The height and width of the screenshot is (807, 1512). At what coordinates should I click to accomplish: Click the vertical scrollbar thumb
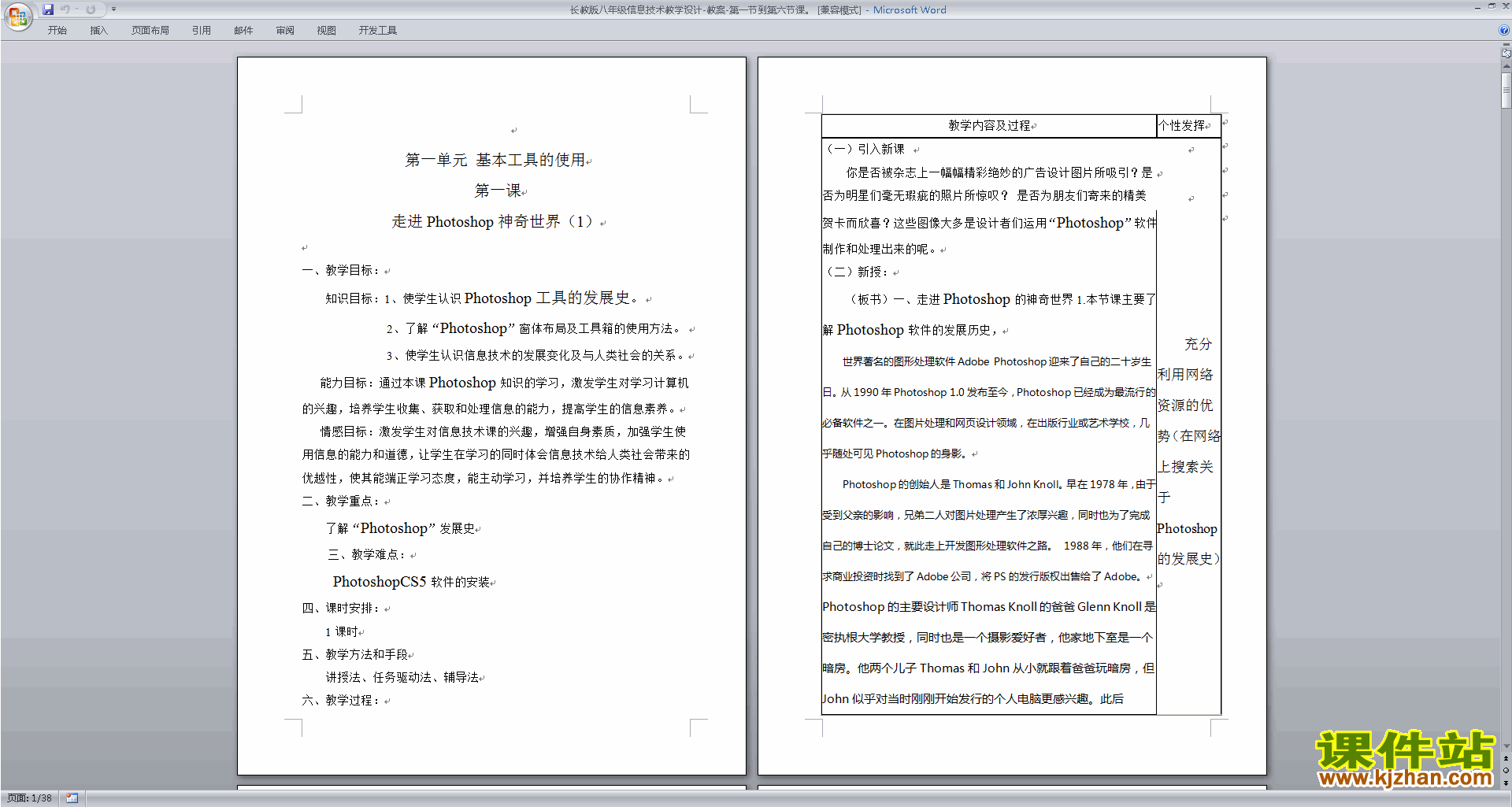(x=1506, y=90)
